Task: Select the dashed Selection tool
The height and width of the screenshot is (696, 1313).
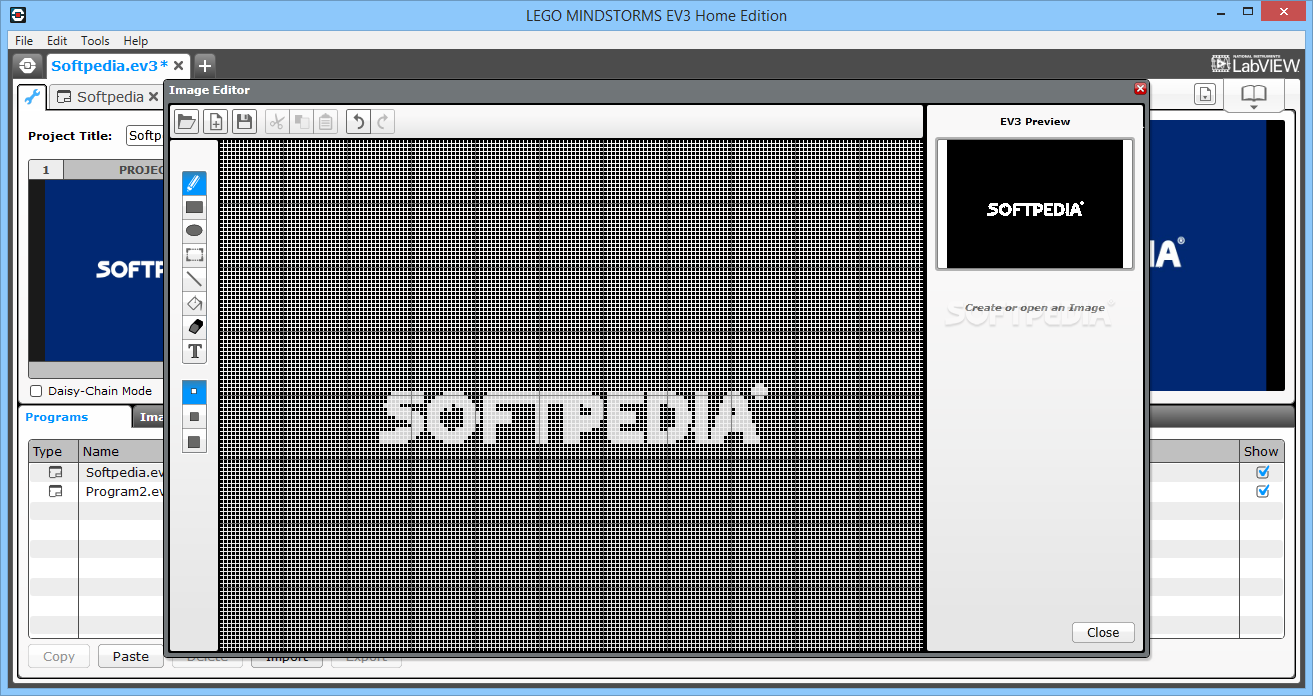Action: 194,255
